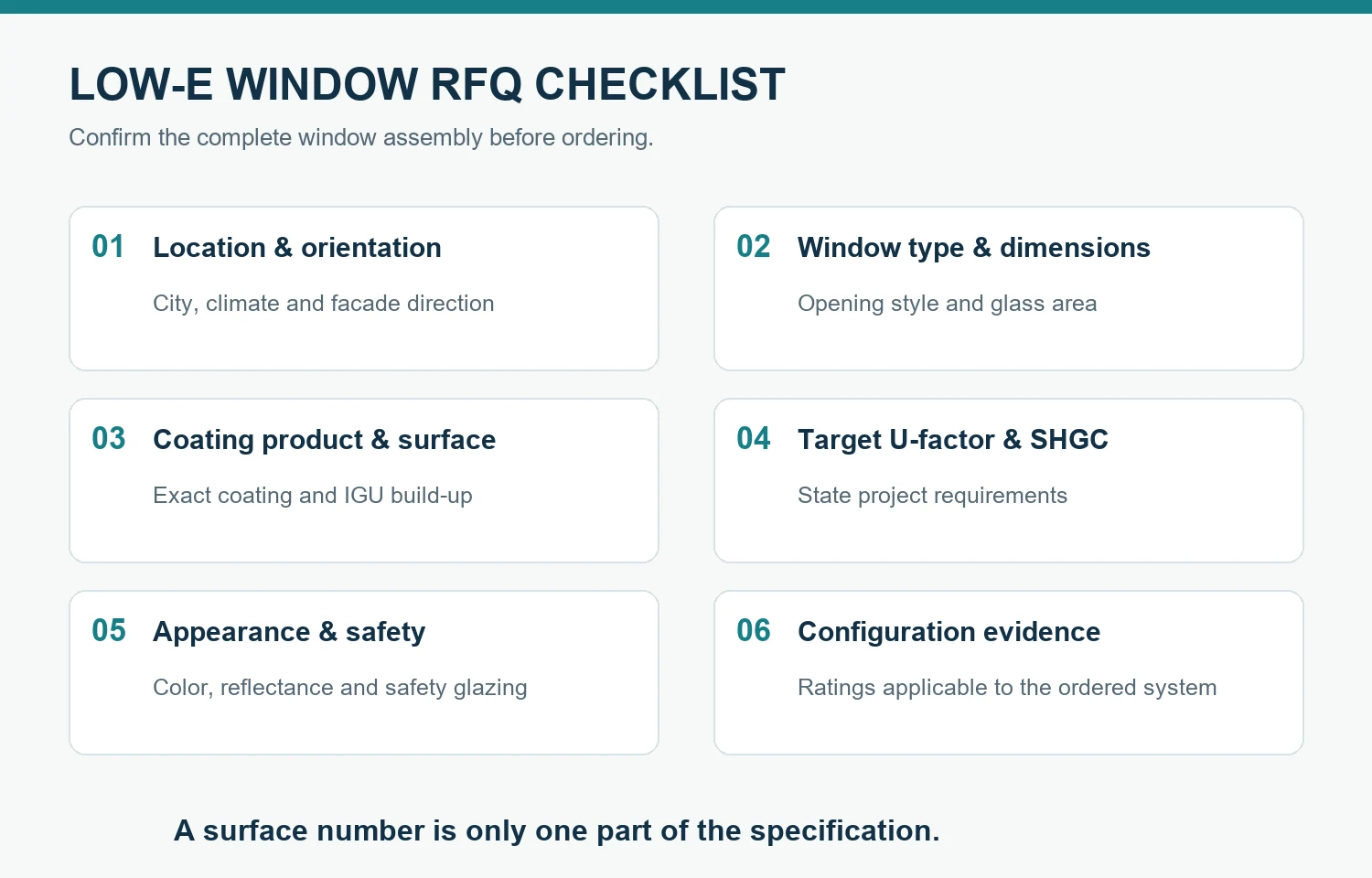
Task: Click the title "LOW-E WINDOW RFQ CHECKLIST"
Action: click(x=427, y=84)
